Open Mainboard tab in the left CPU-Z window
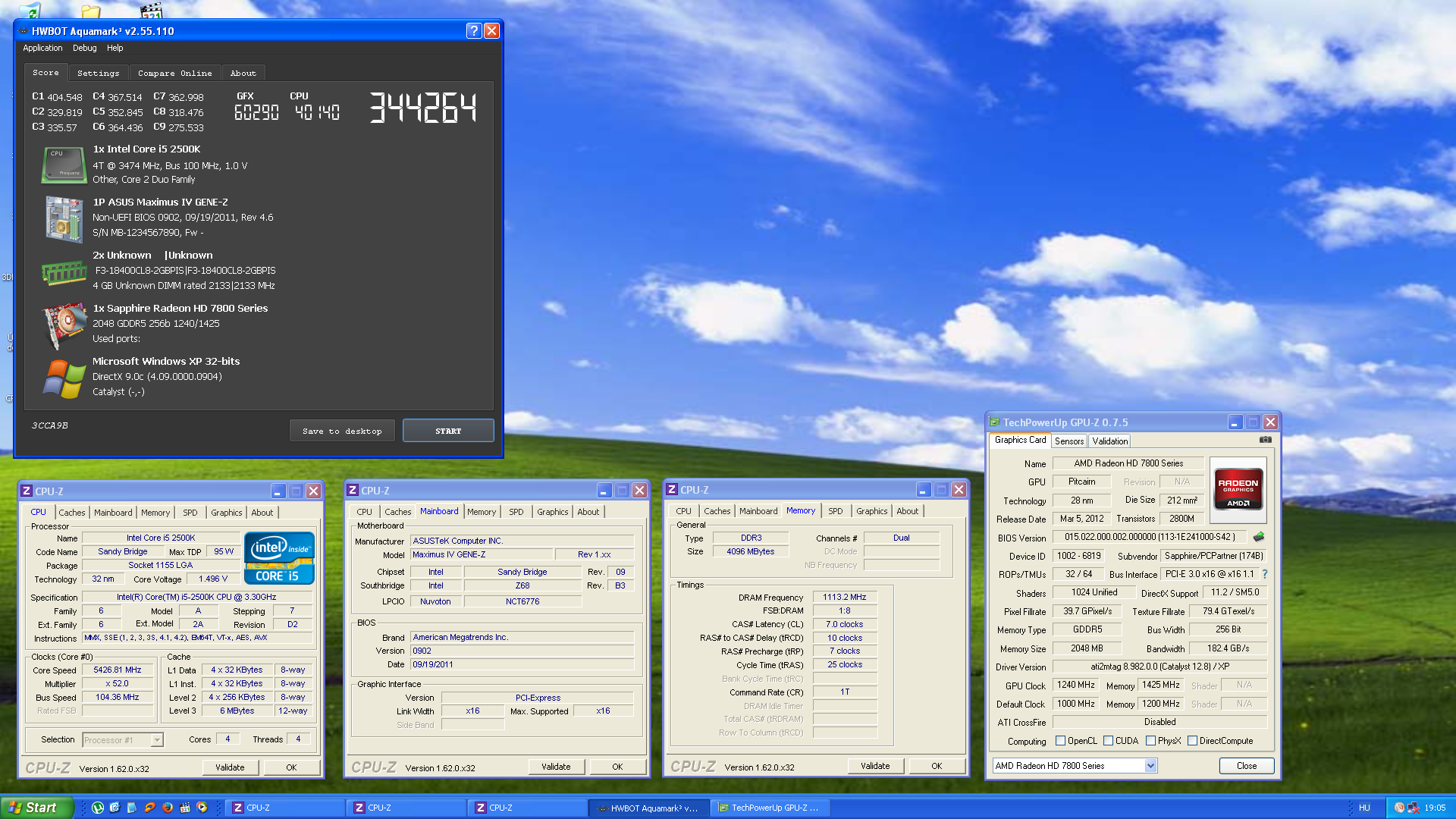The image size is (1456, 819). tap(113, 513)
